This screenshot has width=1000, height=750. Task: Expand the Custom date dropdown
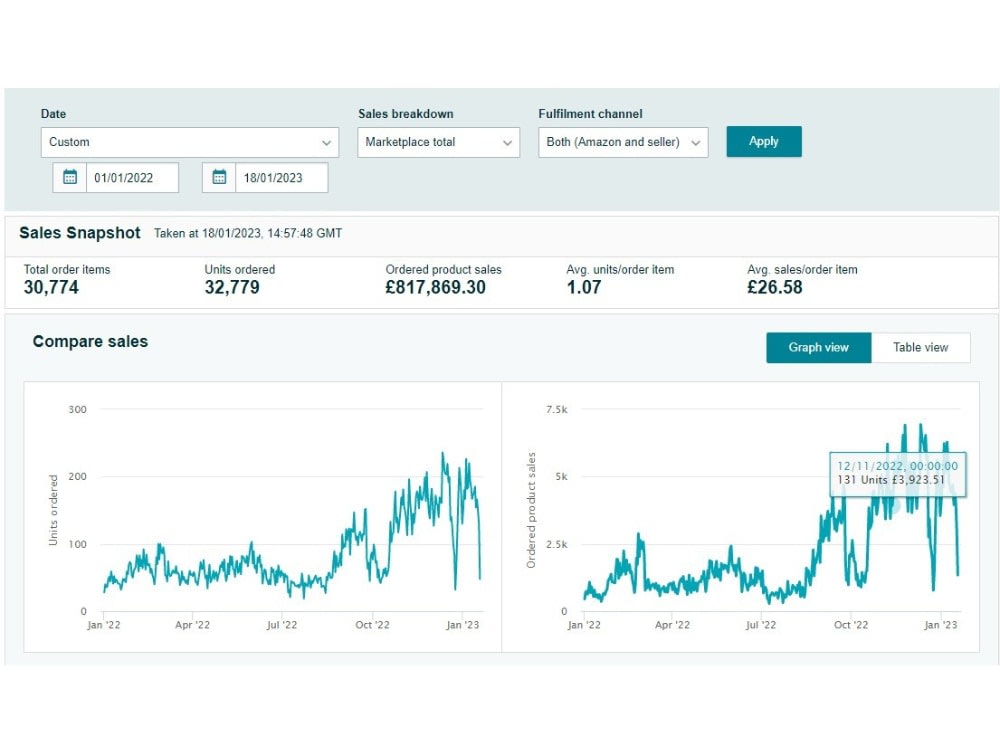[189, 142]
